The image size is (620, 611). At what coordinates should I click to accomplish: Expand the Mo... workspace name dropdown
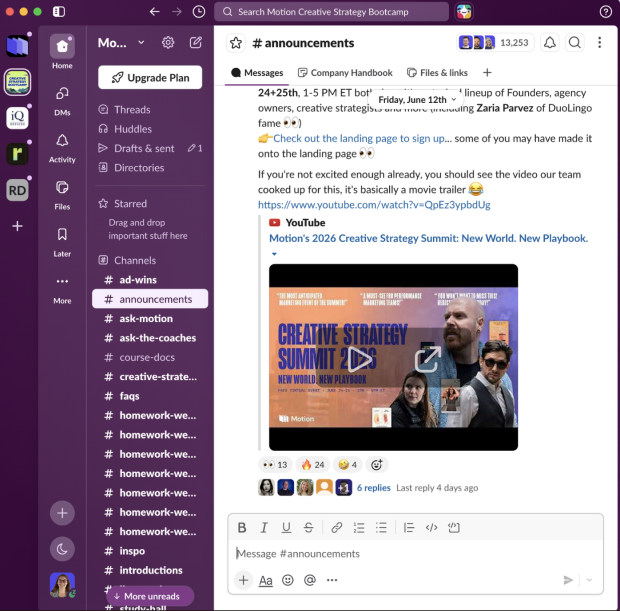(121, 42)
